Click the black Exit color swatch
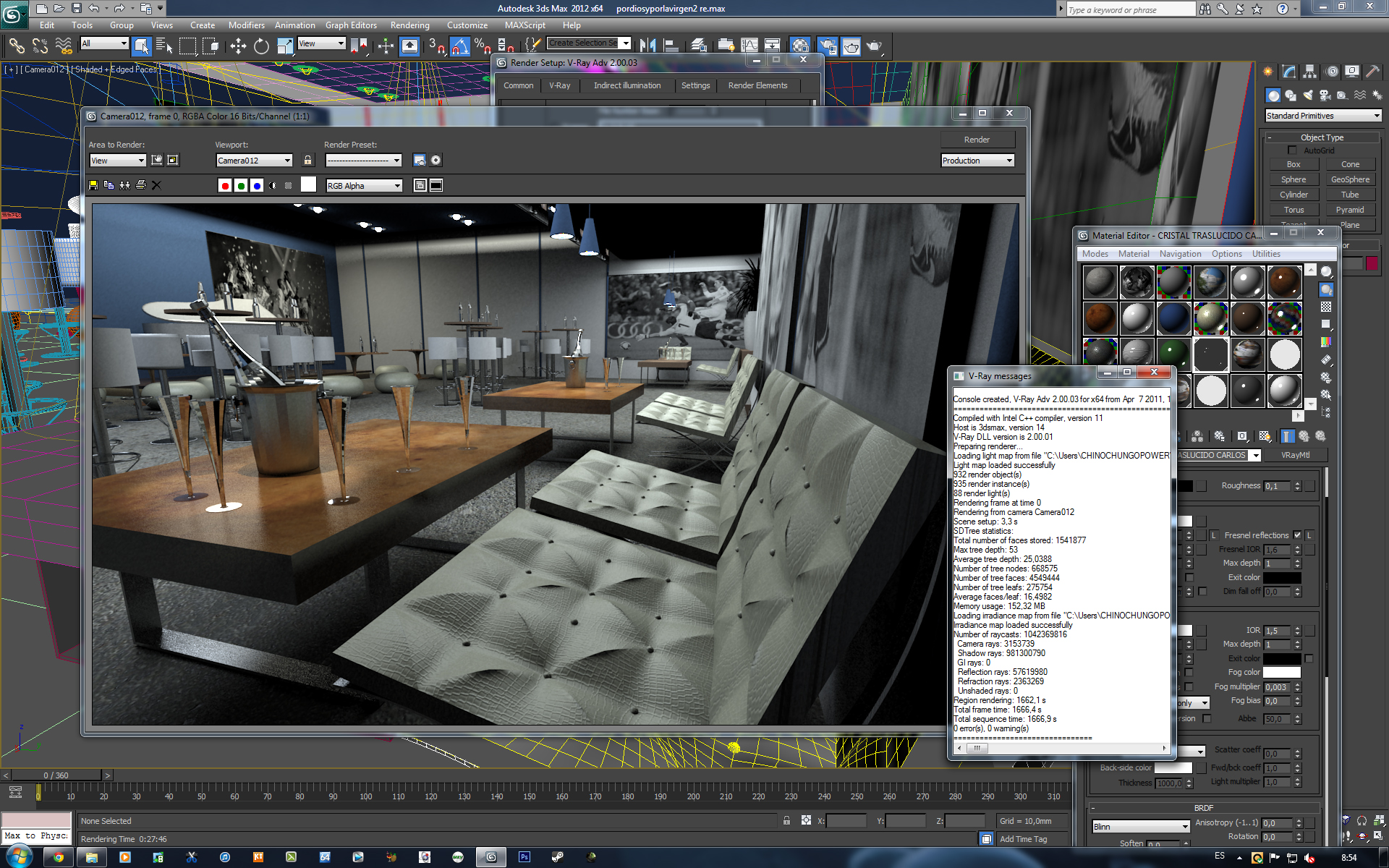Image resolution: width=1389 pixels, height=868 pixels. [x=1282, y=577]
